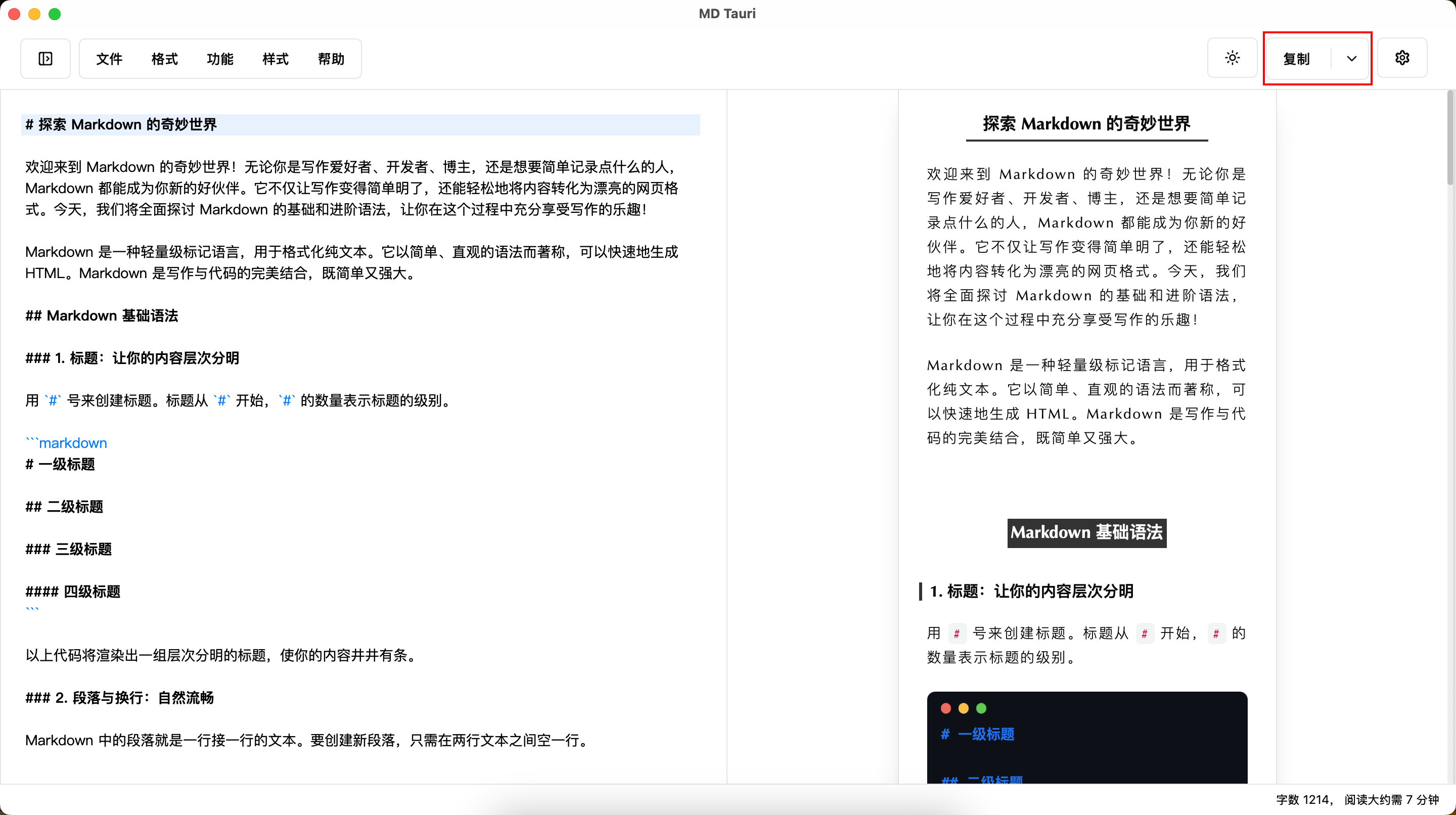Click the window's yellow minimize button
1456x815 pixels.
coord(34,14)
